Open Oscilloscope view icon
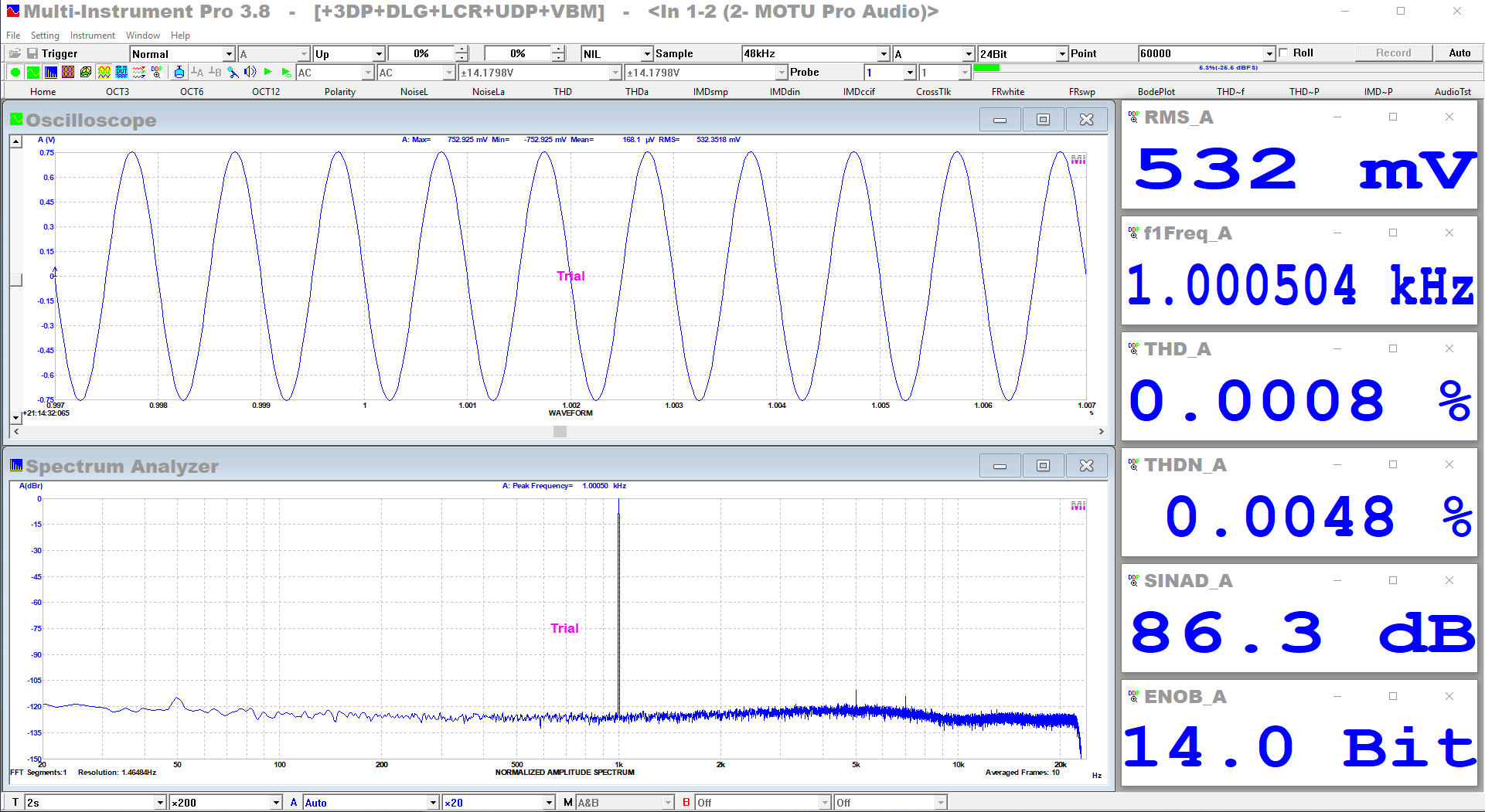This screenshot has height=812, width=1485. [x=32, y=72]
